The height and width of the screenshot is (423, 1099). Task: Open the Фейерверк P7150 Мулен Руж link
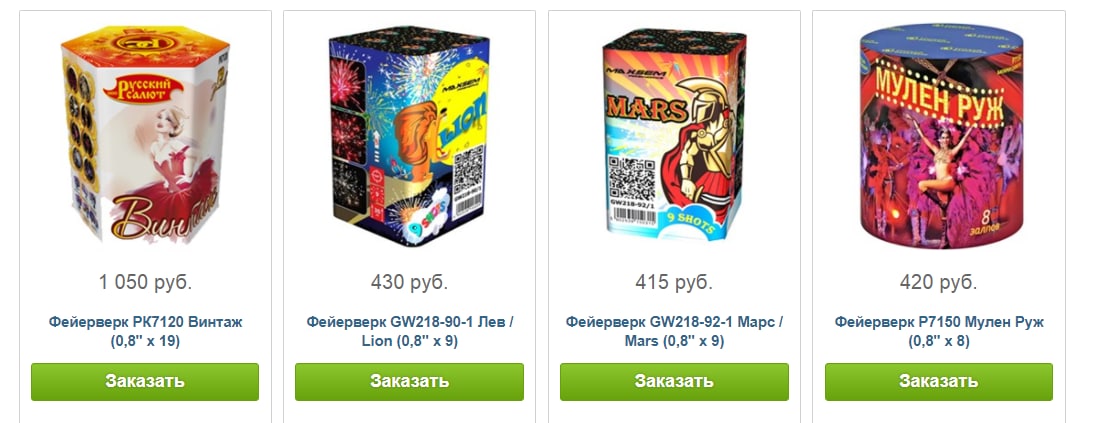point(938,332)
